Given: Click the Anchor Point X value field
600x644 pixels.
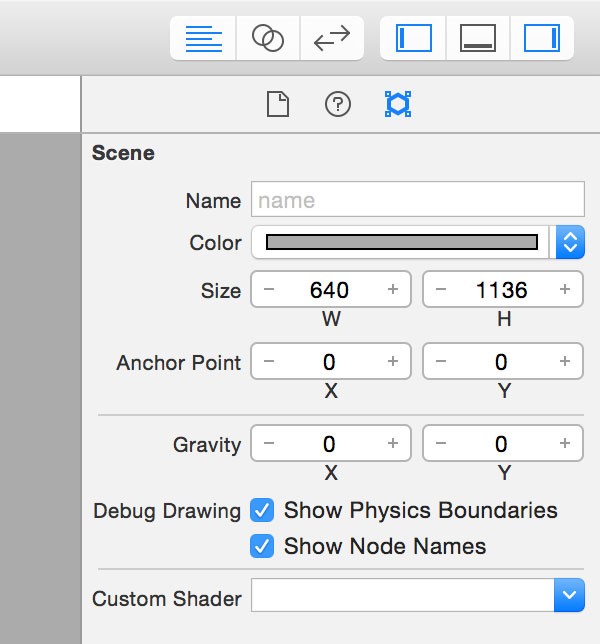Looking at the screenshot, I should click(331, 361).
